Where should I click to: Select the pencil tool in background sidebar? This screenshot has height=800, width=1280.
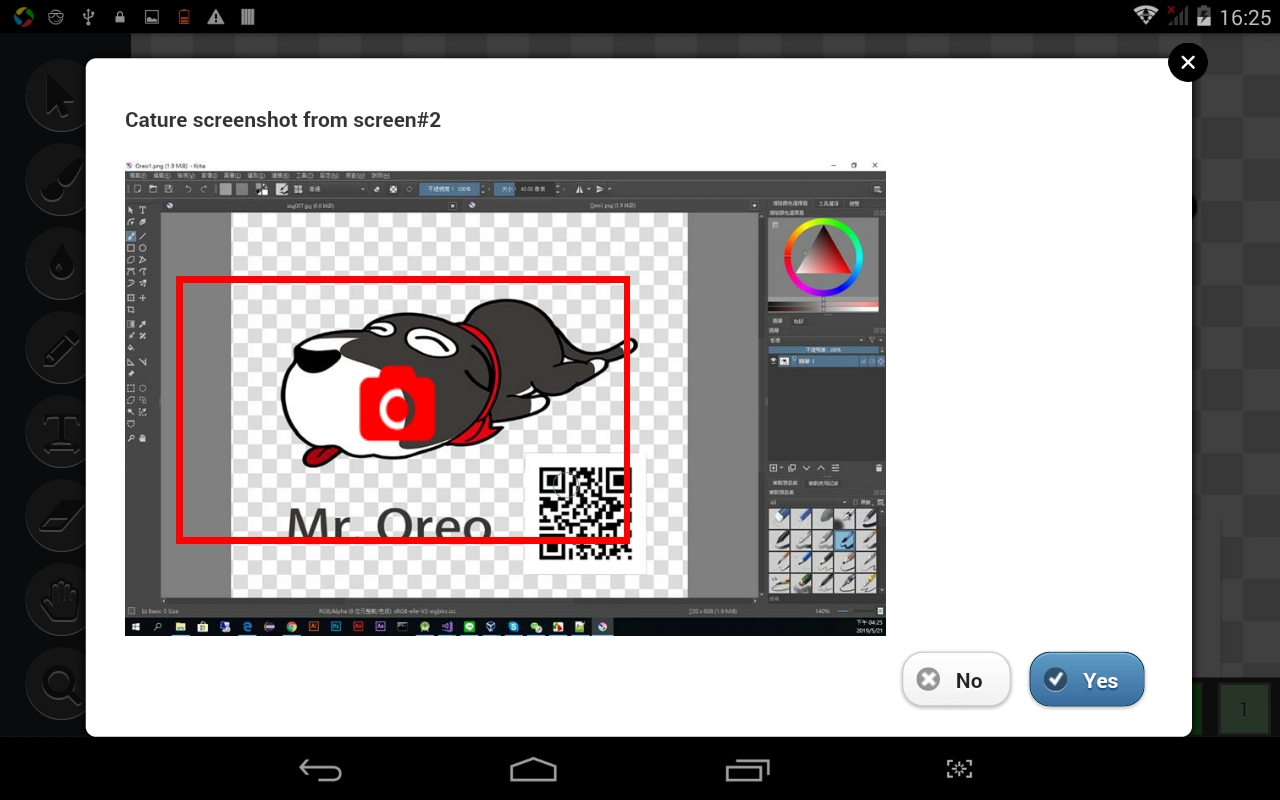pyautogui.click(x=60, y=349)
